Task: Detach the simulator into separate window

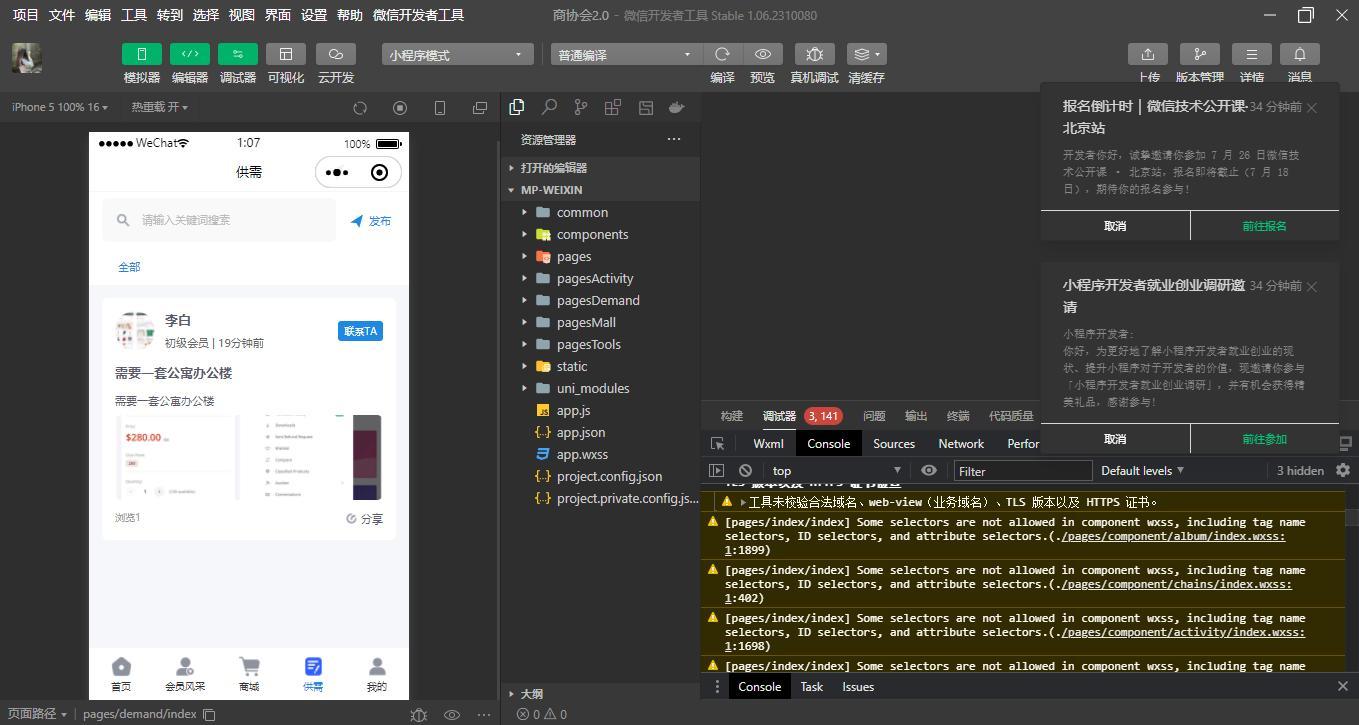Action: click(x=480, y=108)
